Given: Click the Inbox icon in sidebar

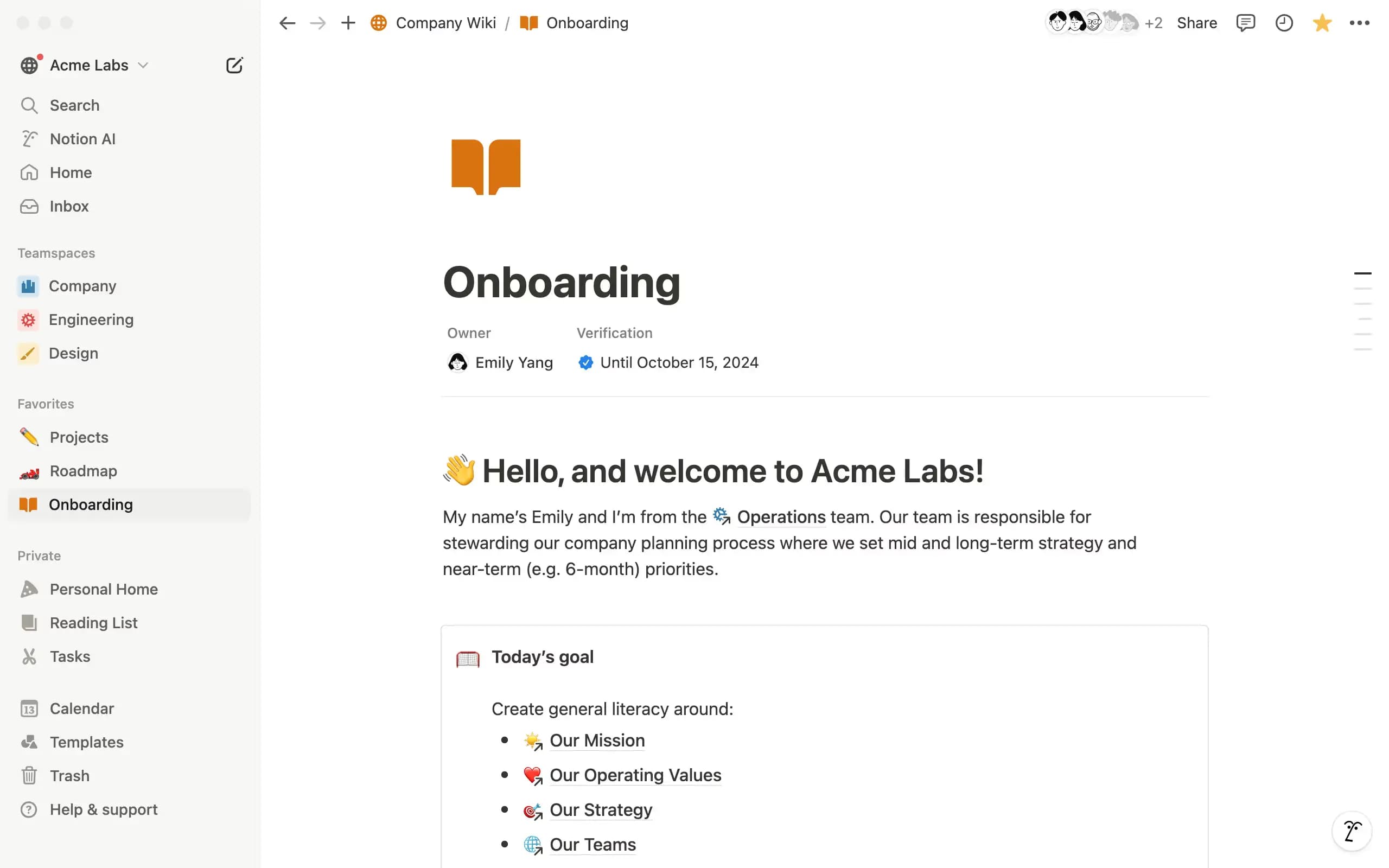Looking at the screenshot, I should [29, 205].
